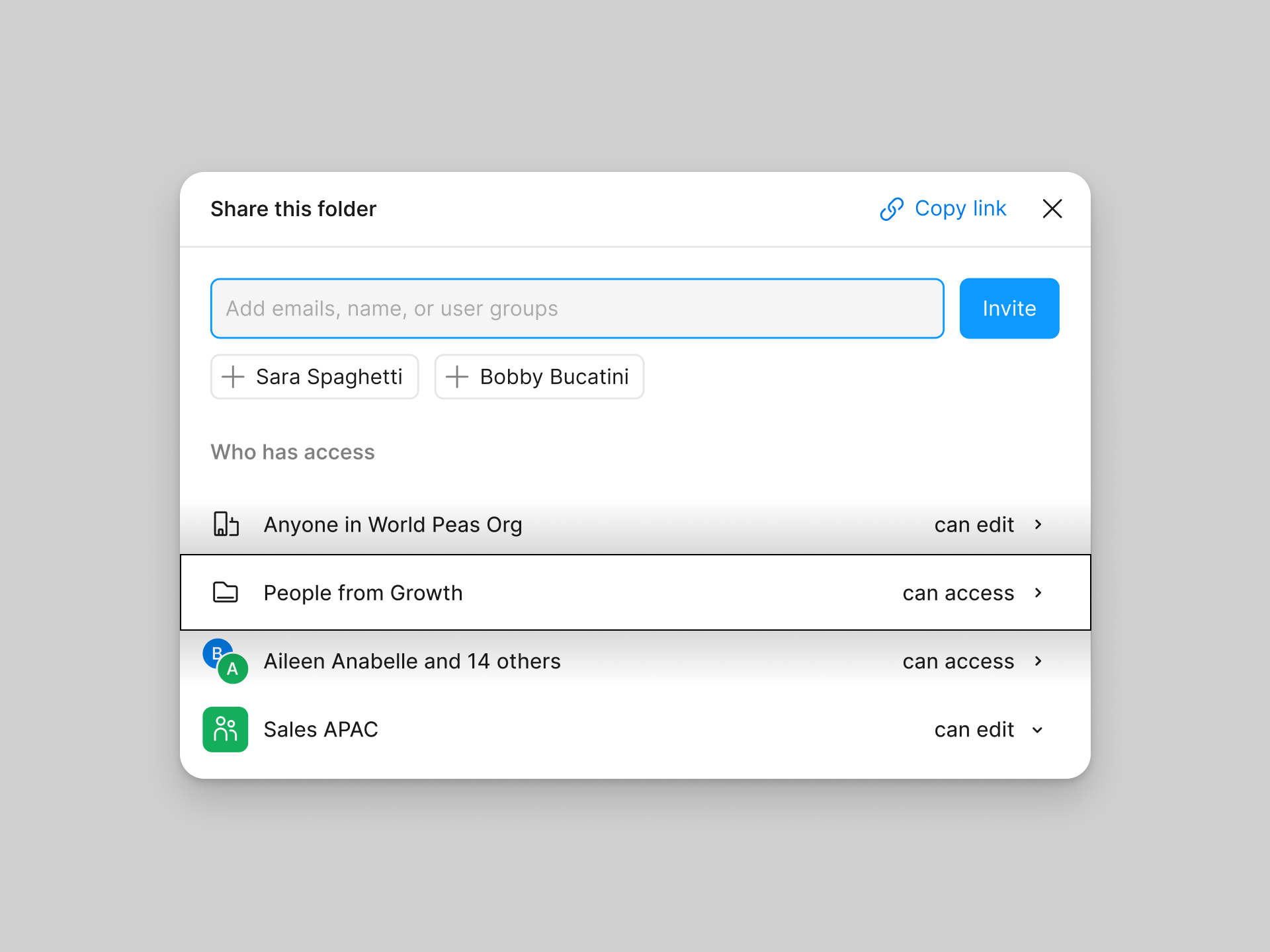The image size is (1270, 952).
Task: Add Sara Spaghetti suggestion chip
Action: [315, 377]
